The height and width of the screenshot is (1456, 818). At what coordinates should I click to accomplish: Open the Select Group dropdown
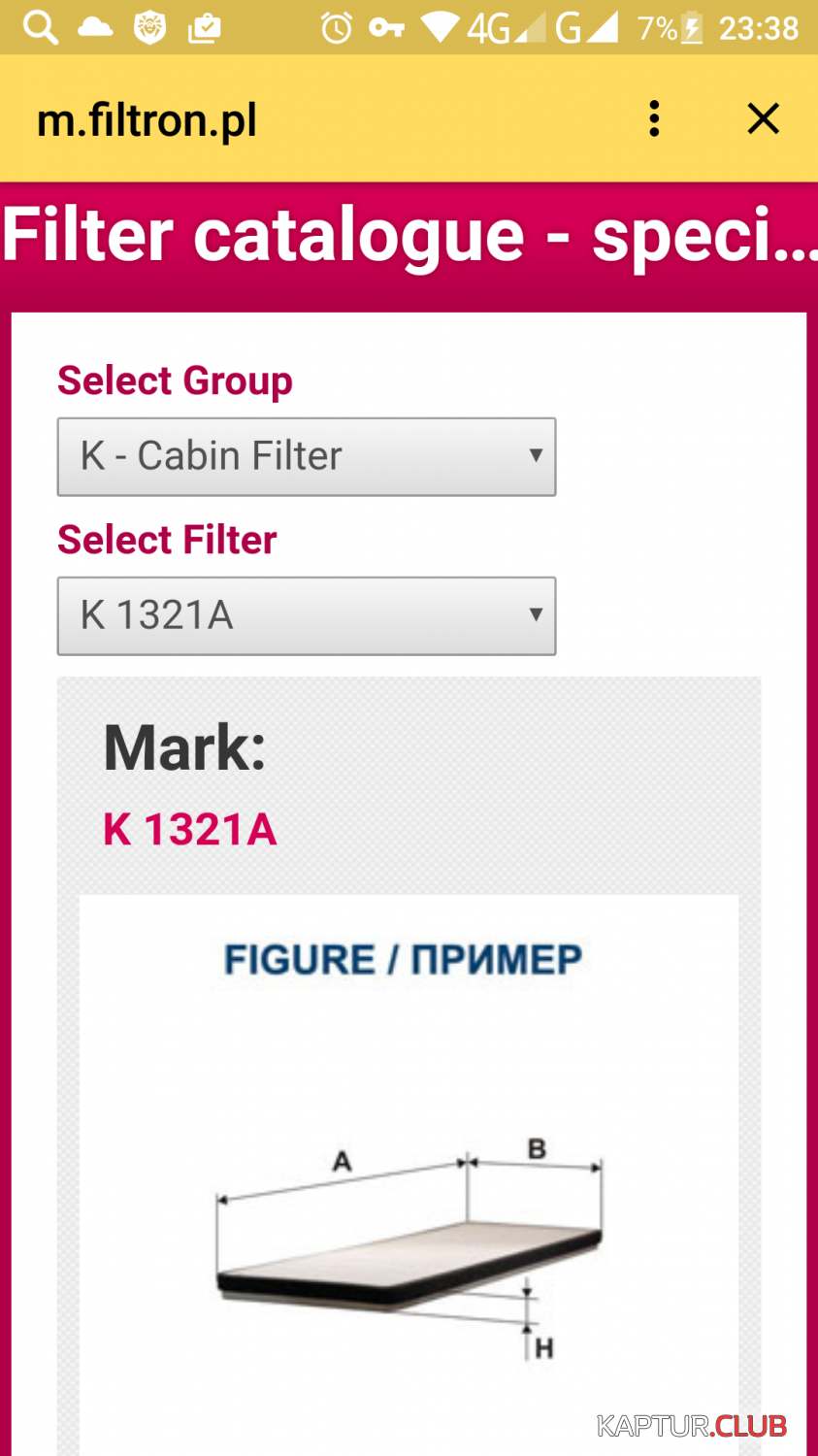click(x=307, y=456)
